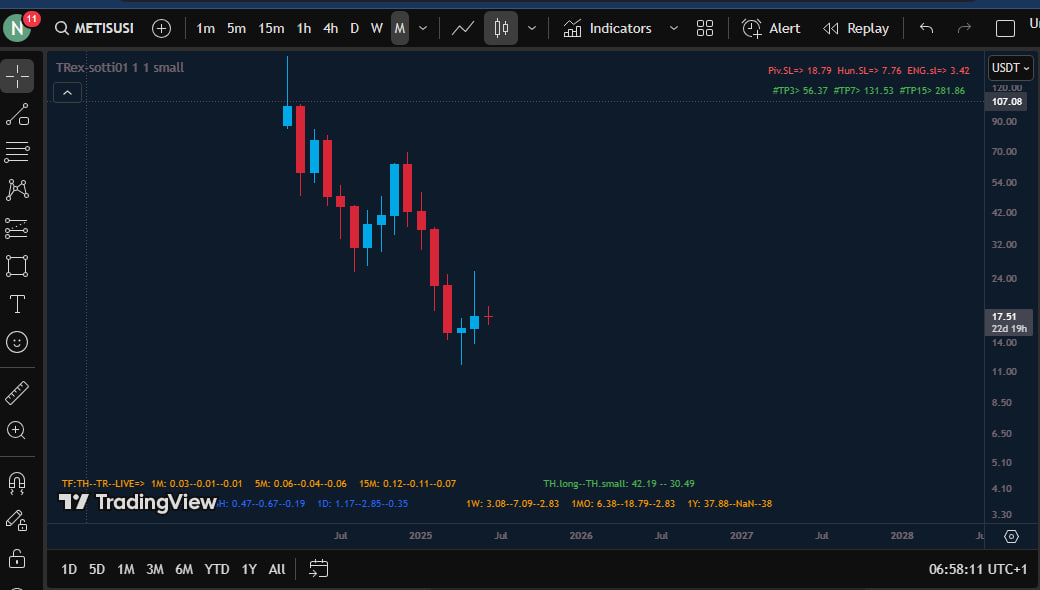Open METISUSI symbol search field
1040x590 pixels.
pos(98,28)
